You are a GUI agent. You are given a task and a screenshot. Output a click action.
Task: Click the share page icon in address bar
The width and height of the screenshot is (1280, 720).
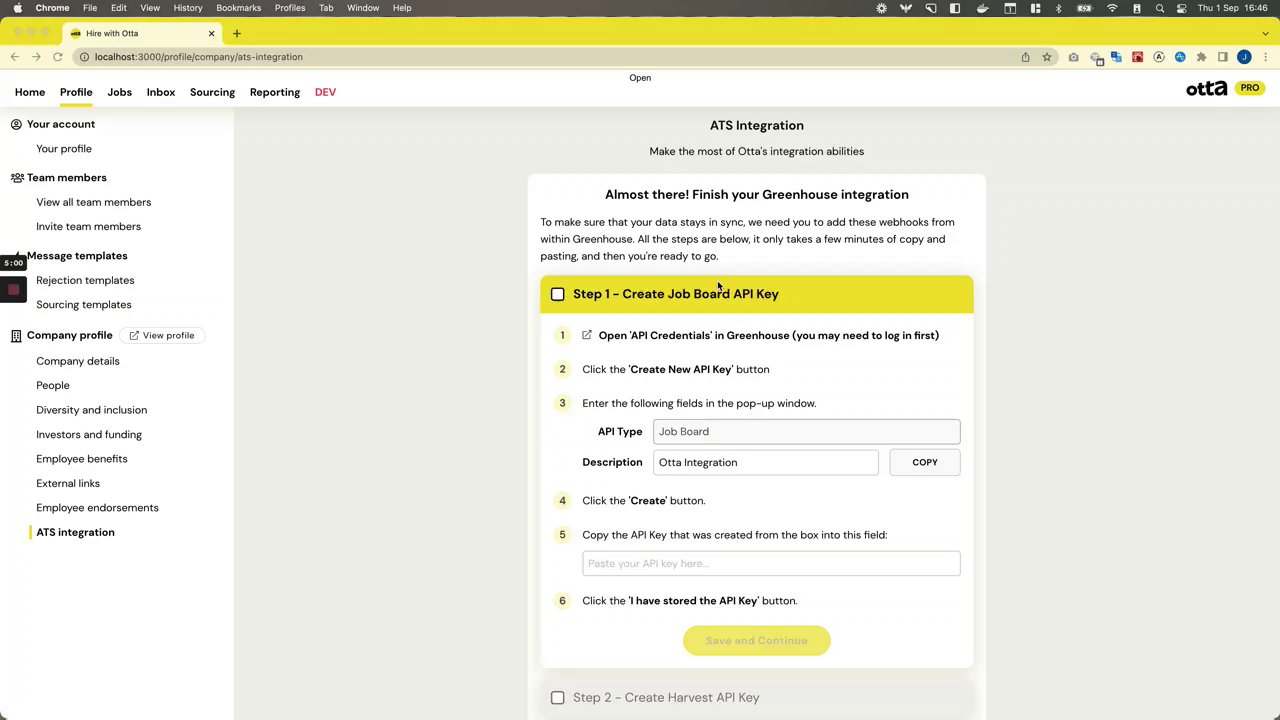1025,57
